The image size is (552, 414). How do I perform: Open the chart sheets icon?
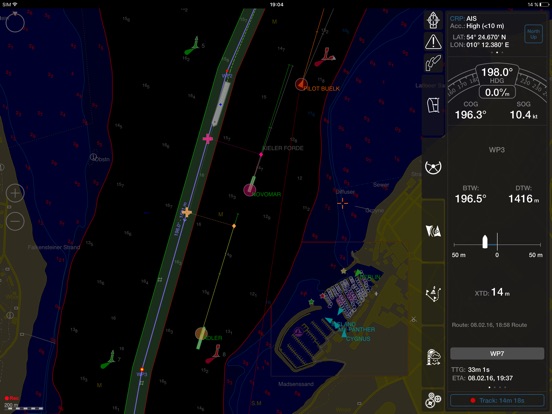click(433, 105)
